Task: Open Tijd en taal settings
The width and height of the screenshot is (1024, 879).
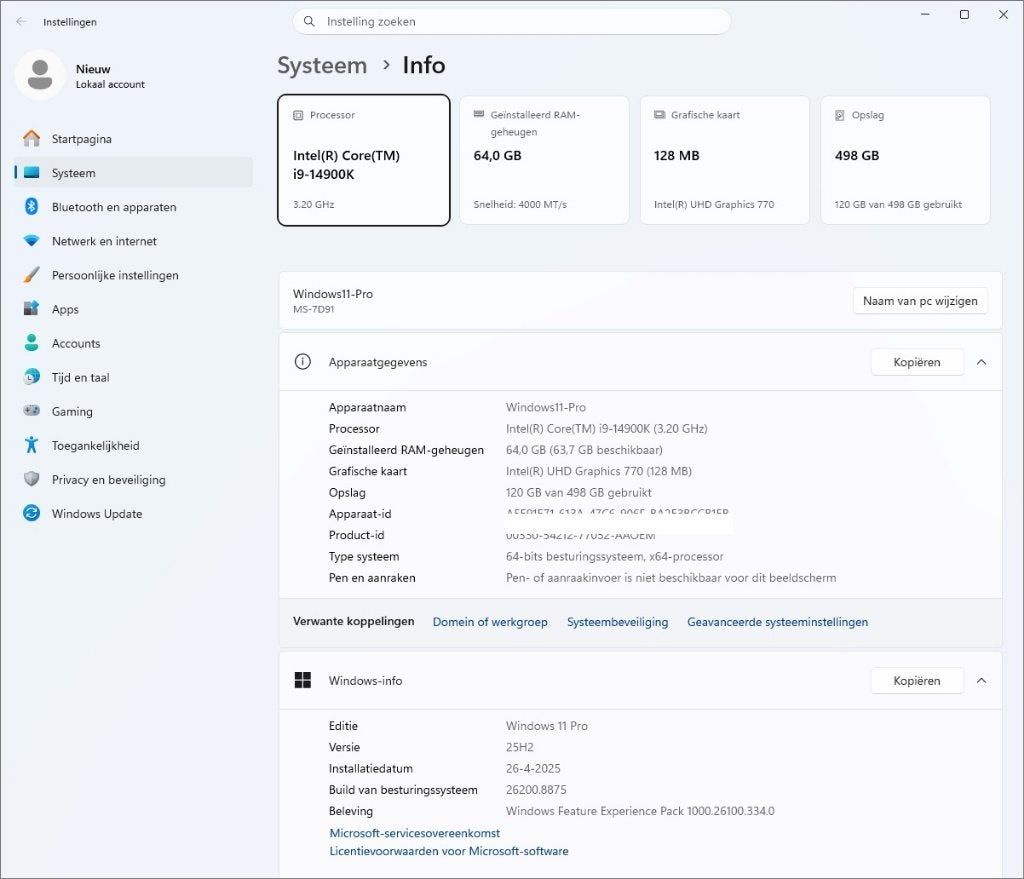Action: pyautogui.click(x=133, y=377)
